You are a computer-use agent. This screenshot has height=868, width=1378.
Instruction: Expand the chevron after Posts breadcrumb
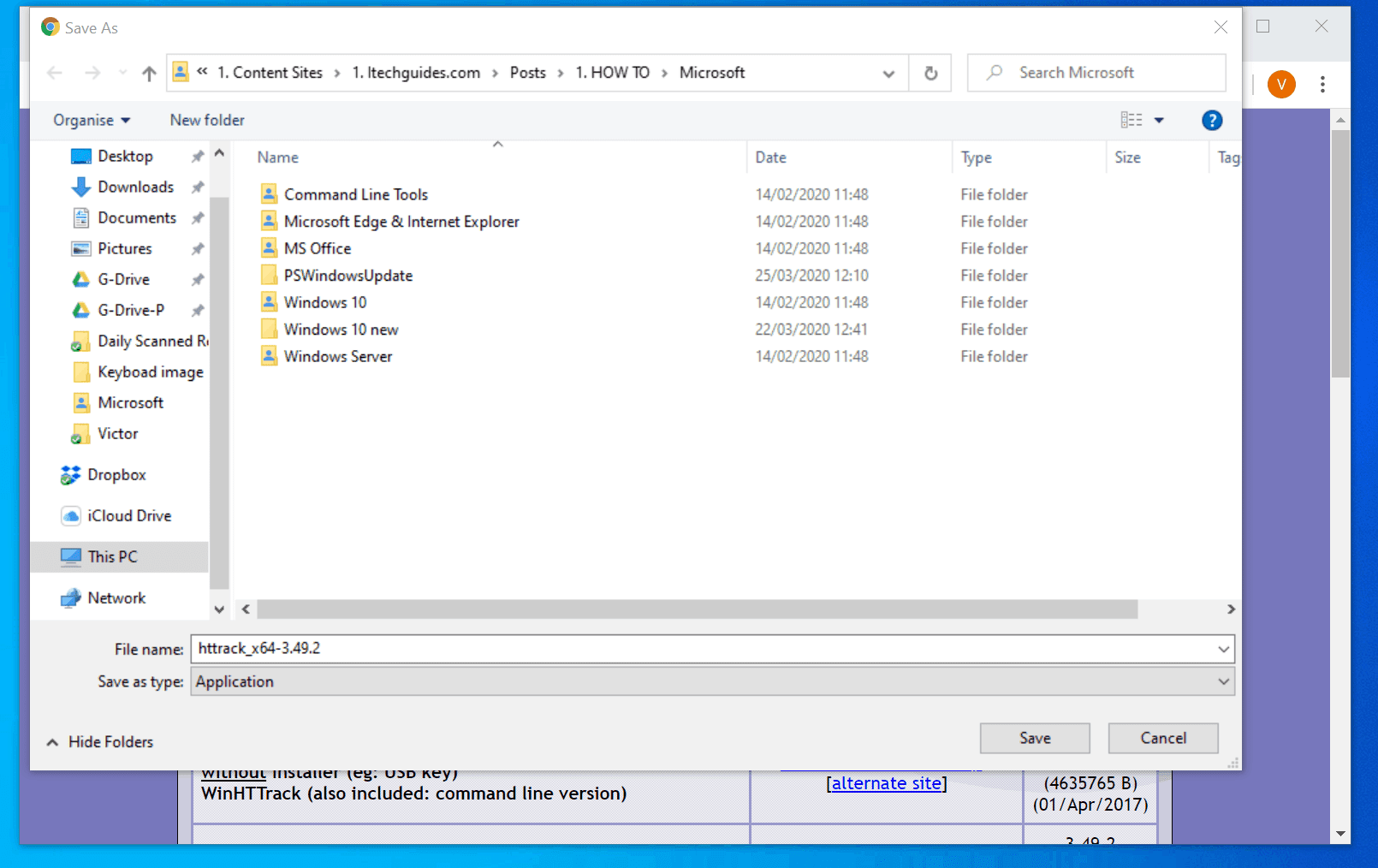pos(561,74)
